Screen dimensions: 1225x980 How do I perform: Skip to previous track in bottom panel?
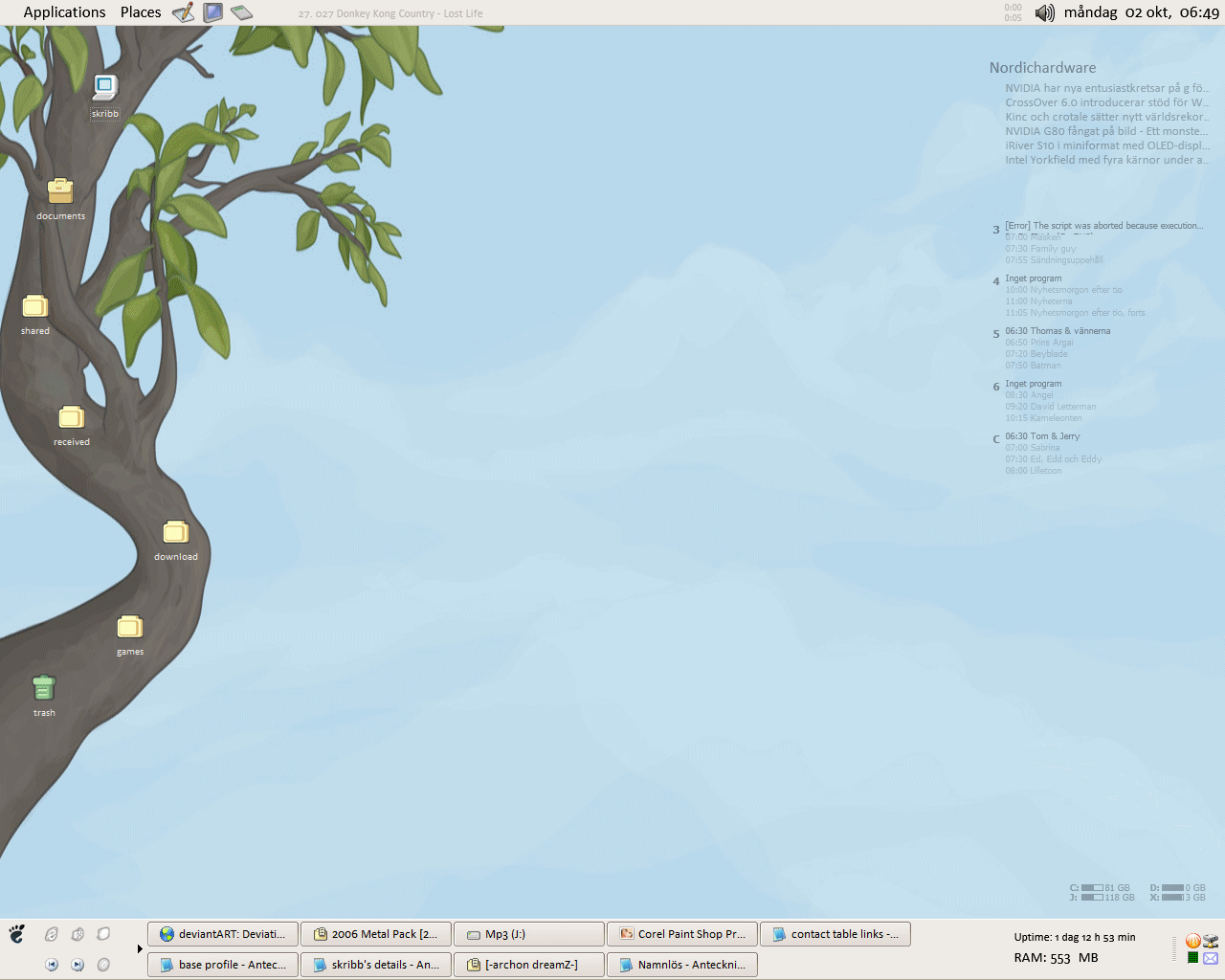tap(52, 965)
